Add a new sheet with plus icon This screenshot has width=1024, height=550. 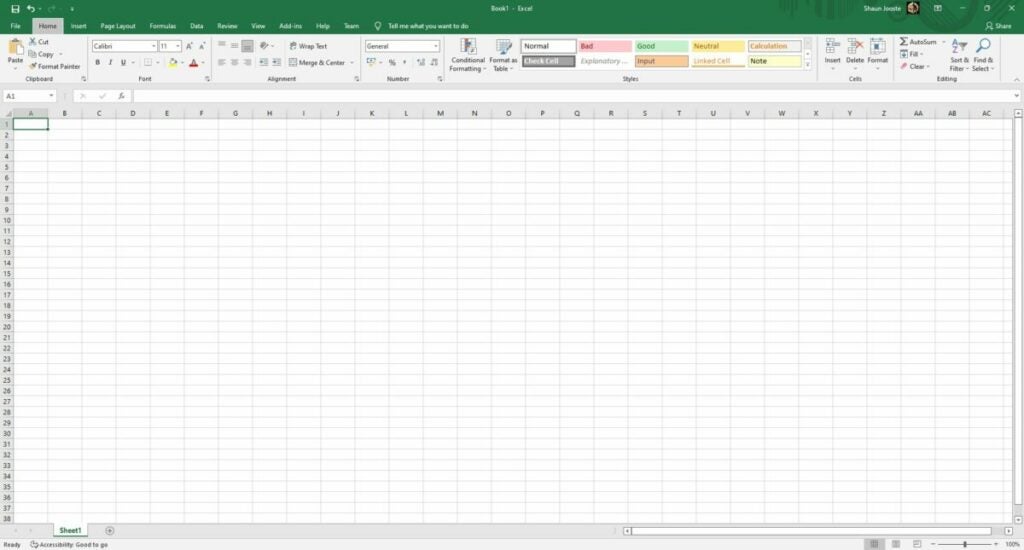point(110,530)
